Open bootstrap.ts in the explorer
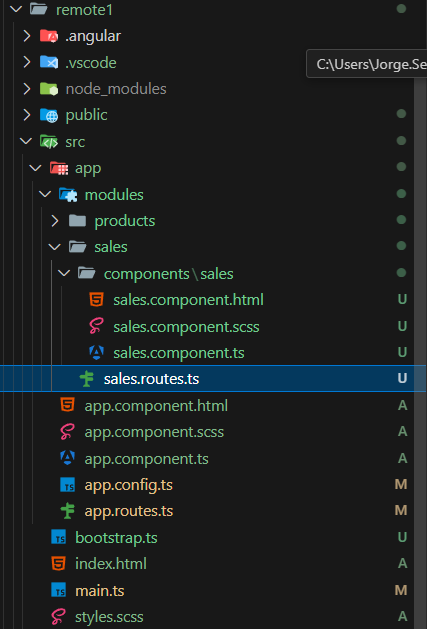 tap(214, 538)
